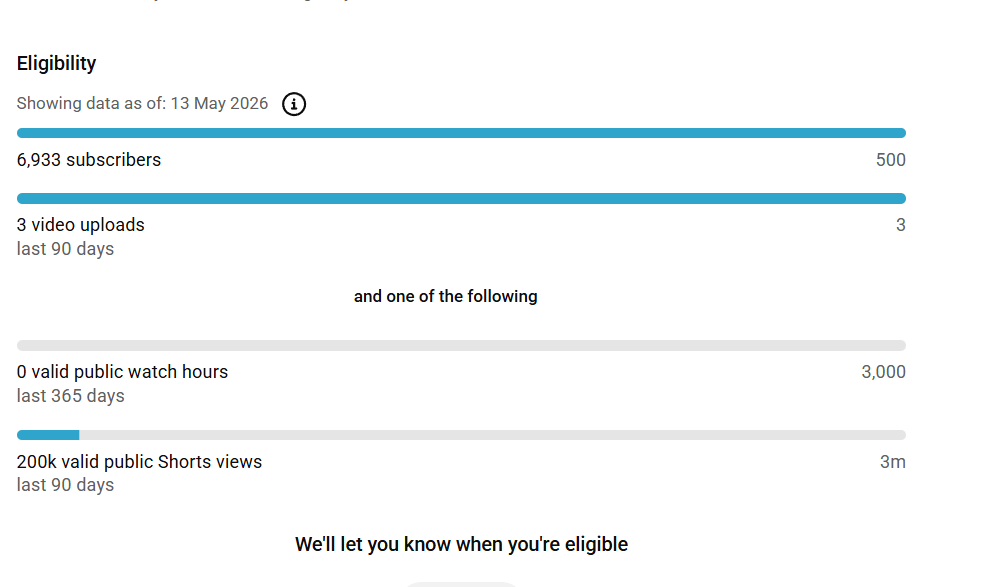
Task: Click the '6,933 subscribers' label
Action: (x=88, y=160)
